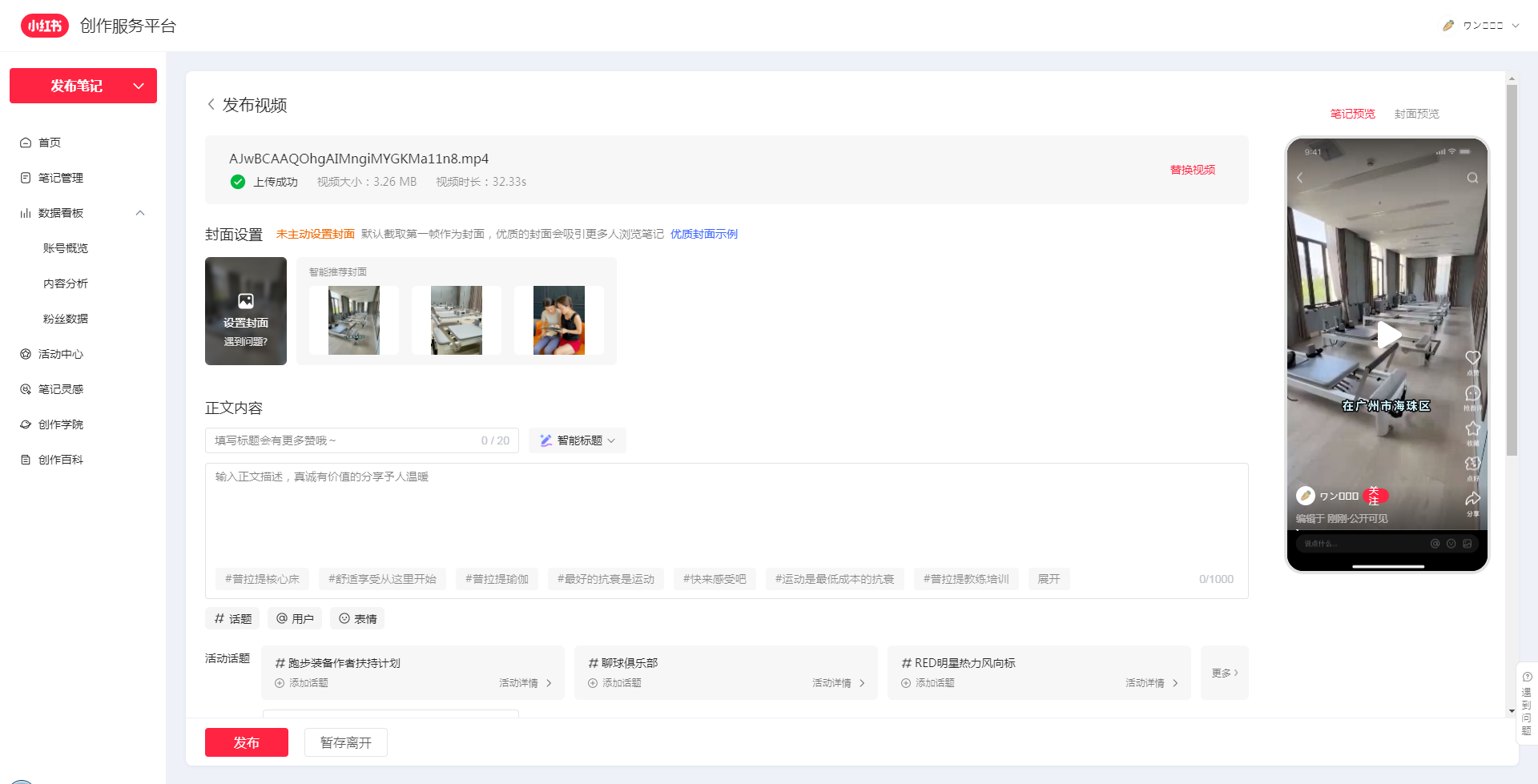Click the comment bubble icon in preview
The image size is (1538, 784).
(x=1472, y=393)
